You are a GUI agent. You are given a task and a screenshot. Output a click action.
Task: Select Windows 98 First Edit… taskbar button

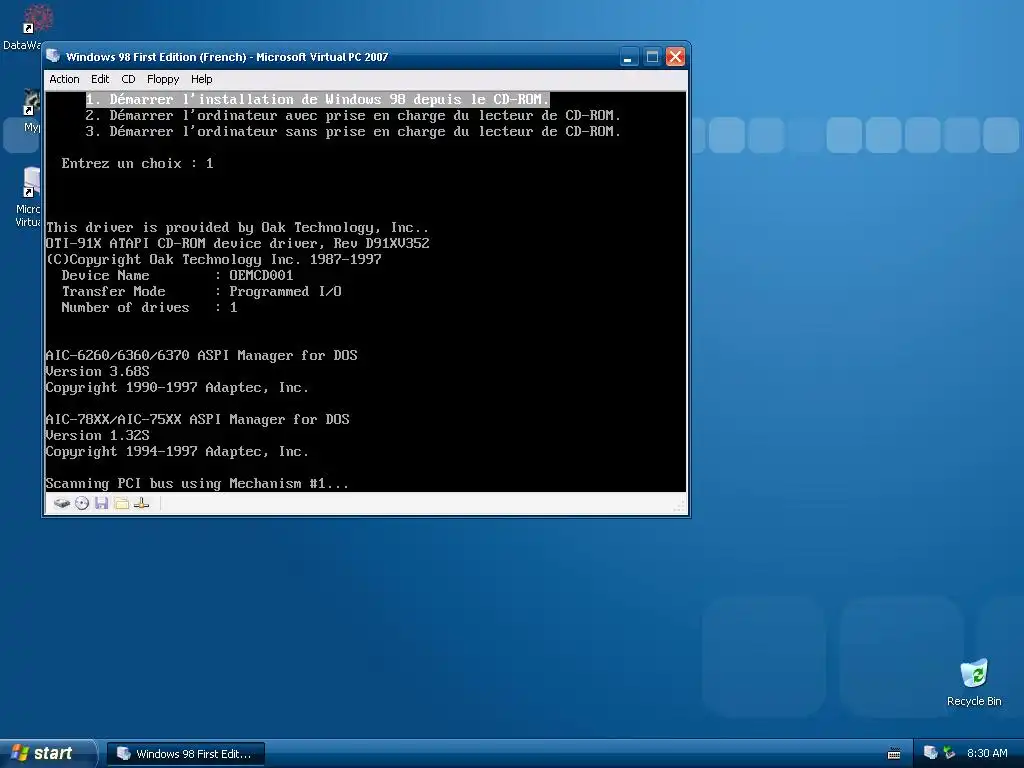click(x=185, y=754)
